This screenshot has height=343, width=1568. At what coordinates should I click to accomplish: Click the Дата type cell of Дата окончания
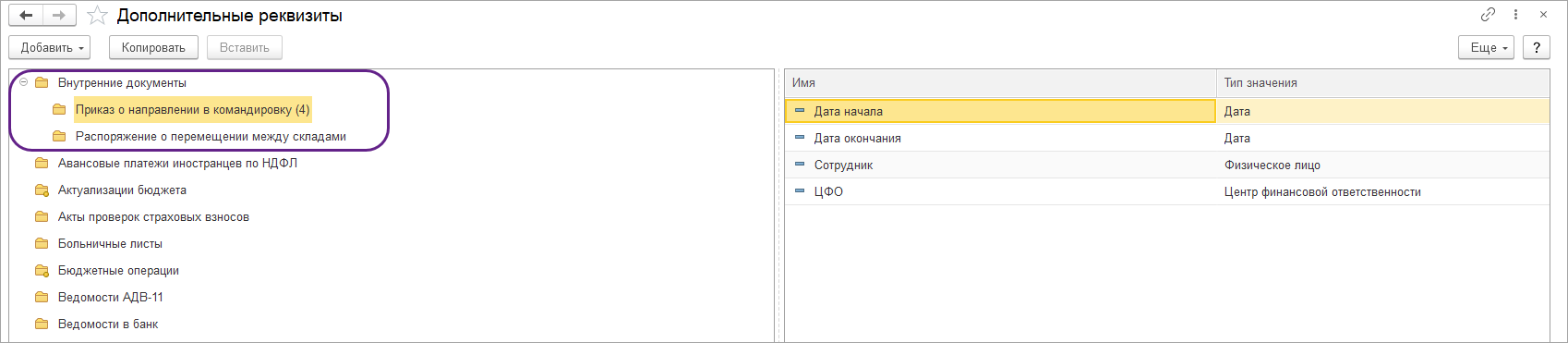pos(1382,138)
